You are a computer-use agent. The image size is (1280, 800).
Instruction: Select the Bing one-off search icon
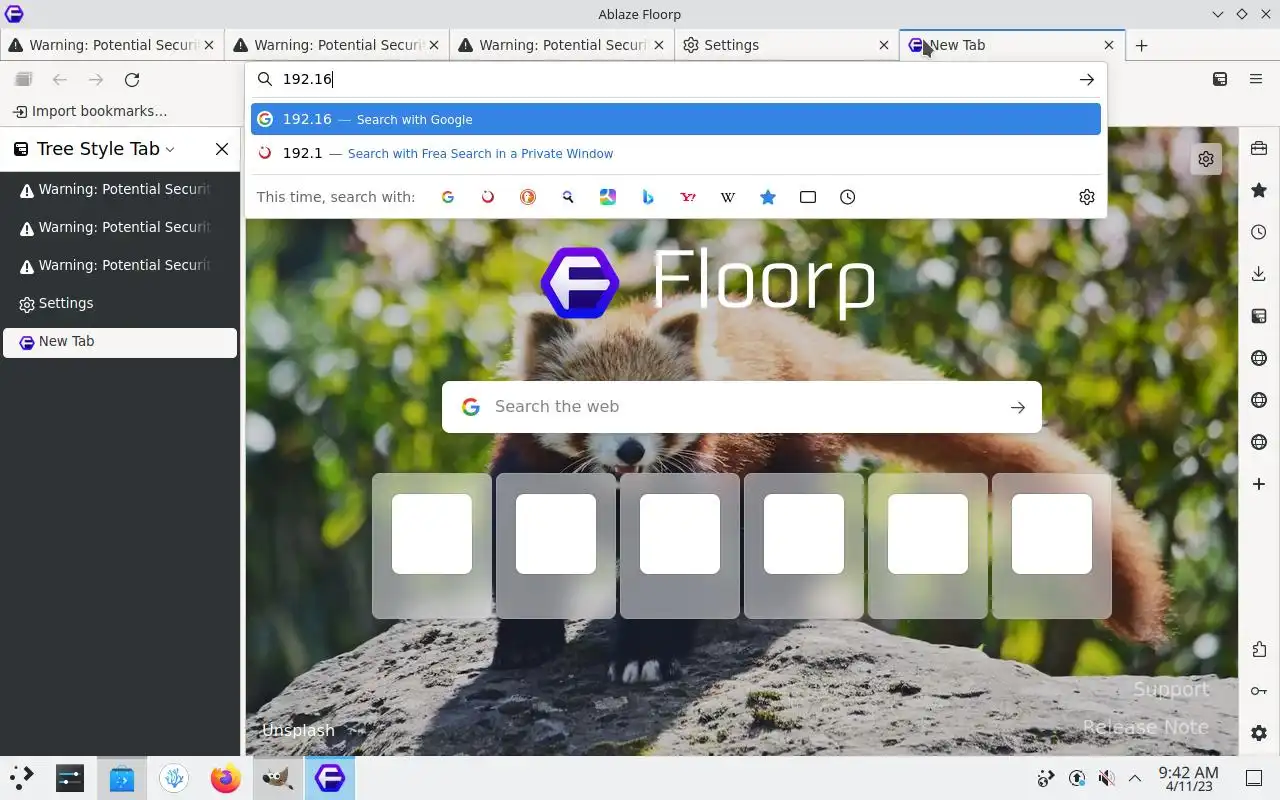pyautogui.click(x=648, y=197)
